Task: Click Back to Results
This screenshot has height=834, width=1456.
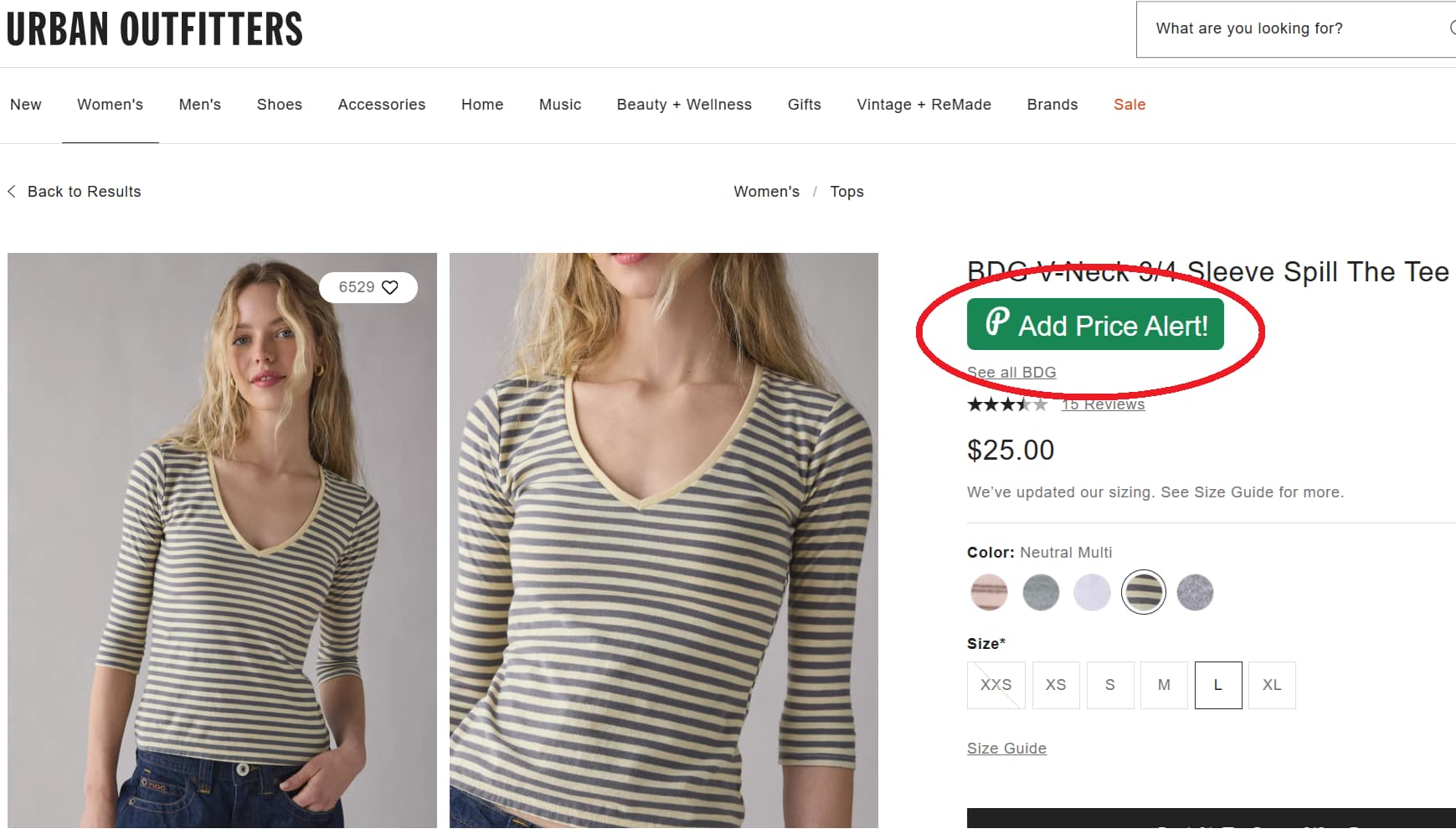Action: pyautogui.click(x=85, y=191)
